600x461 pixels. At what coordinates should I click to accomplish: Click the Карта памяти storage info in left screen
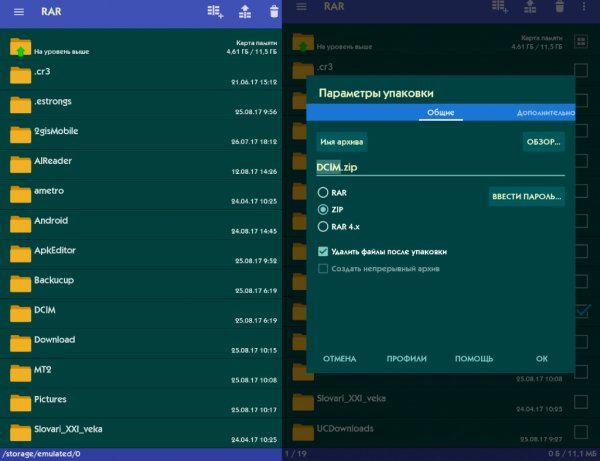pos(252,47)
